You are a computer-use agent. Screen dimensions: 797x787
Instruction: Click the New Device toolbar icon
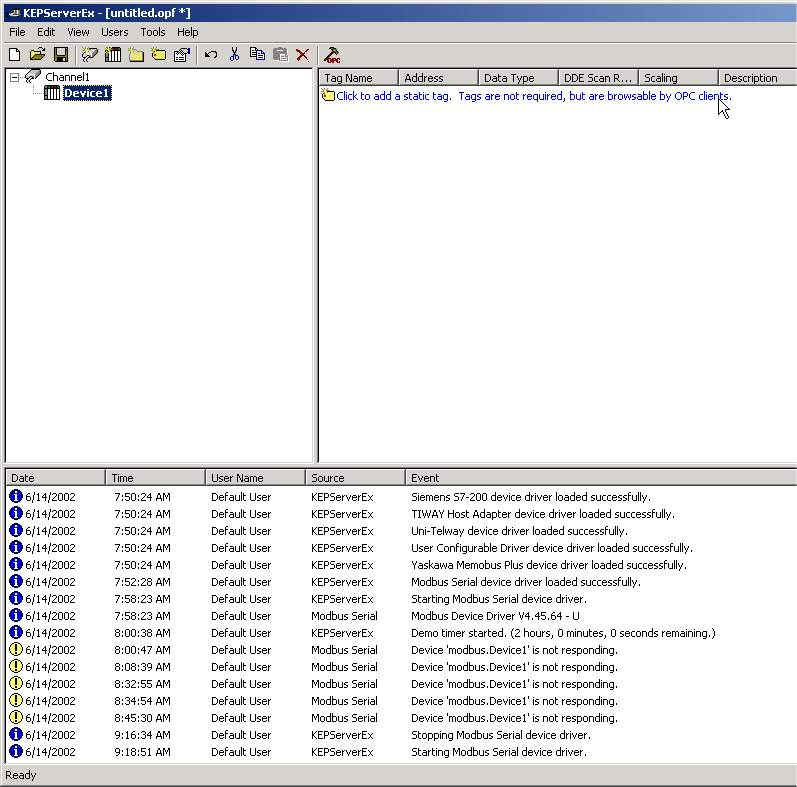(x=113, y=55)
